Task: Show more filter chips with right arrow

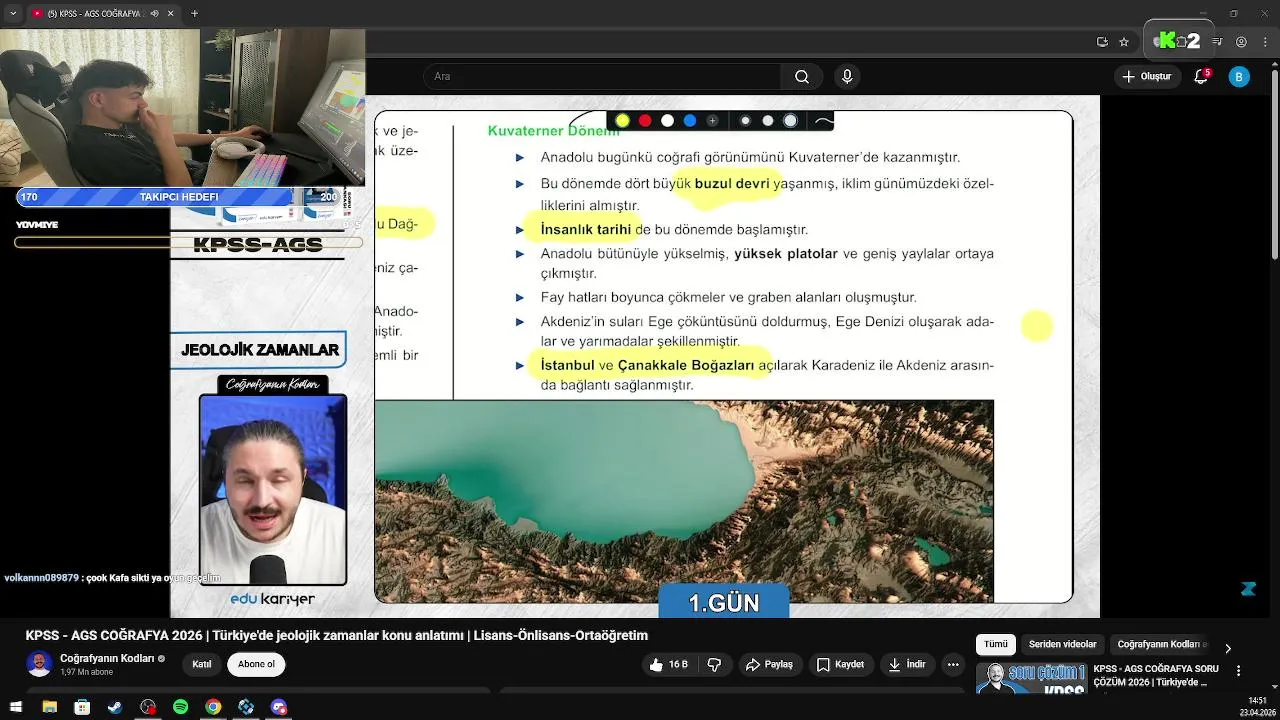Action: 1228,647
